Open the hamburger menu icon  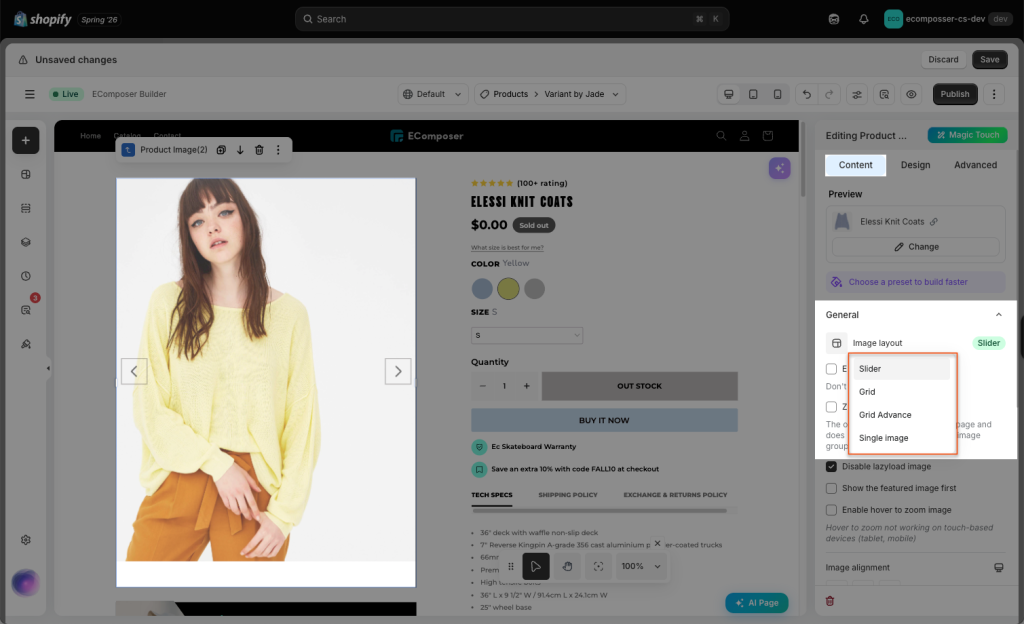[x=29, y=94]
